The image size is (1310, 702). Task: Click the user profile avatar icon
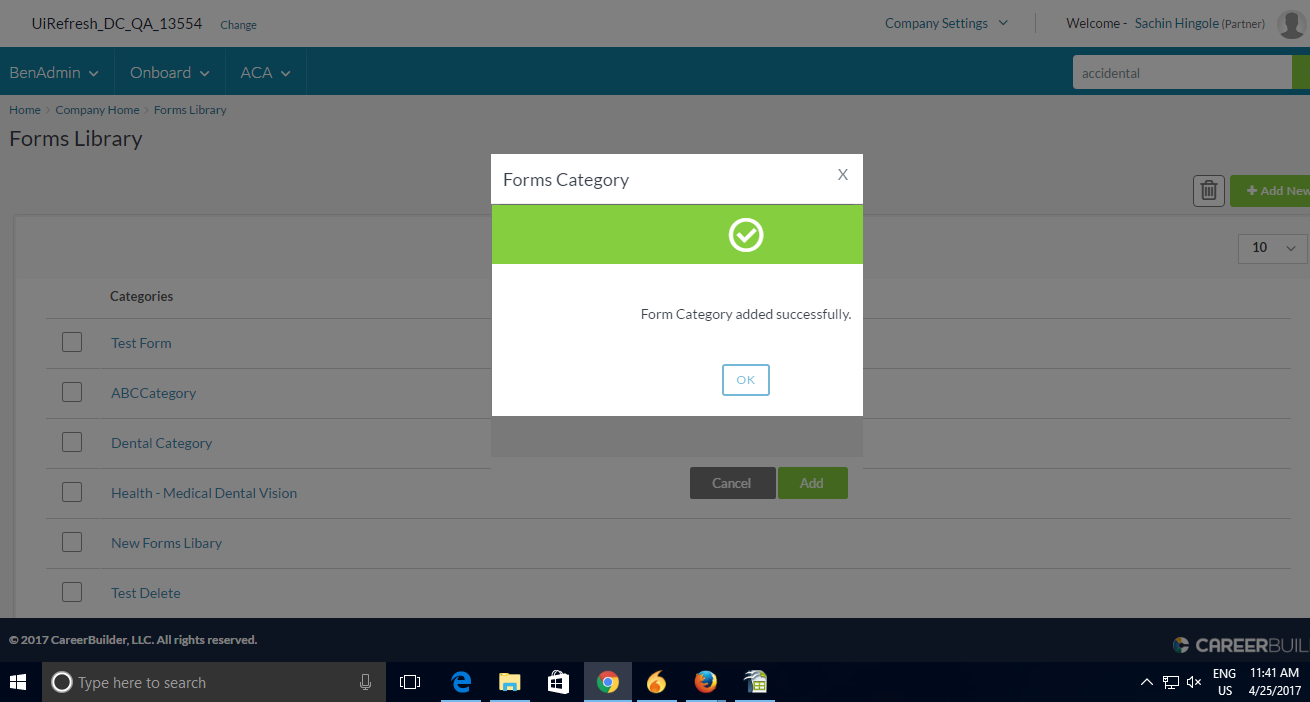pos(1292,24)
